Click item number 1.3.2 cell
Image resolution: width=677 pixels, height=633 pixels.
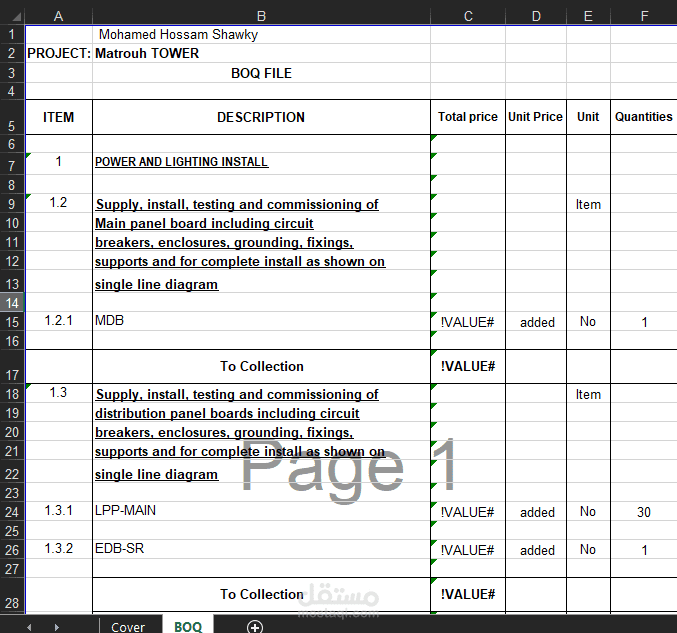(x=59, y=549)
